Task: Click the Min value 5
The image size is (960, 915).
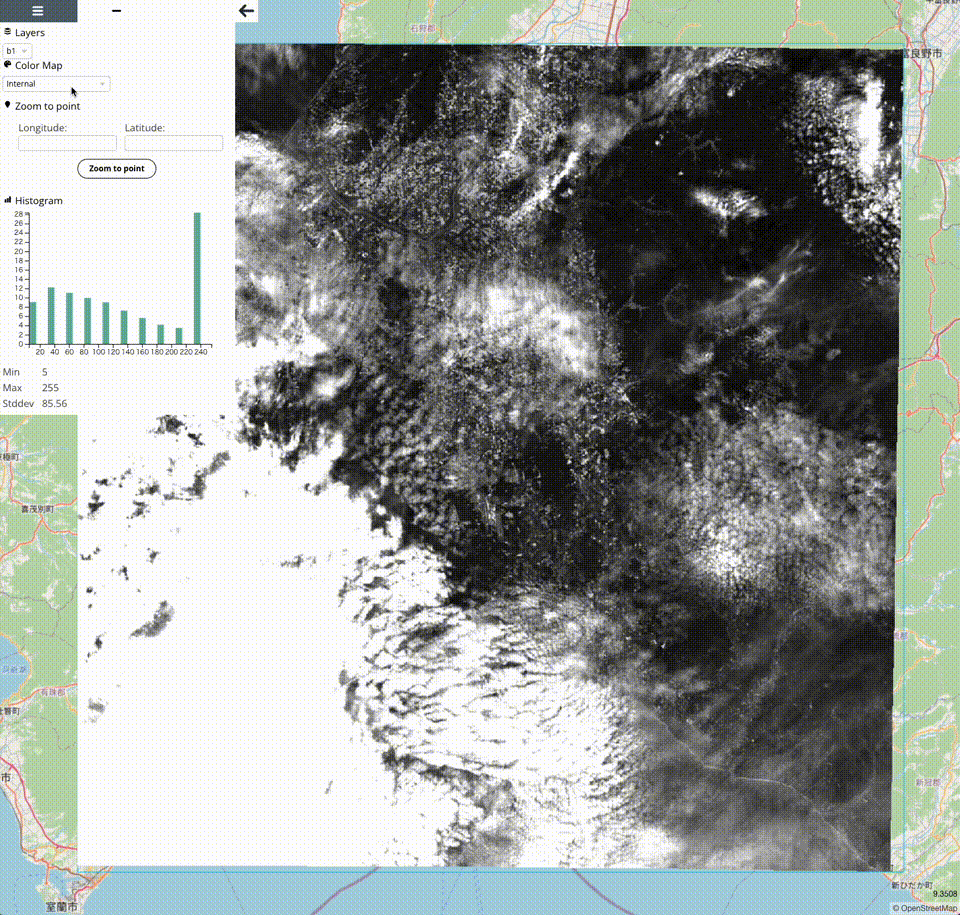Action: tap(45, 372)
